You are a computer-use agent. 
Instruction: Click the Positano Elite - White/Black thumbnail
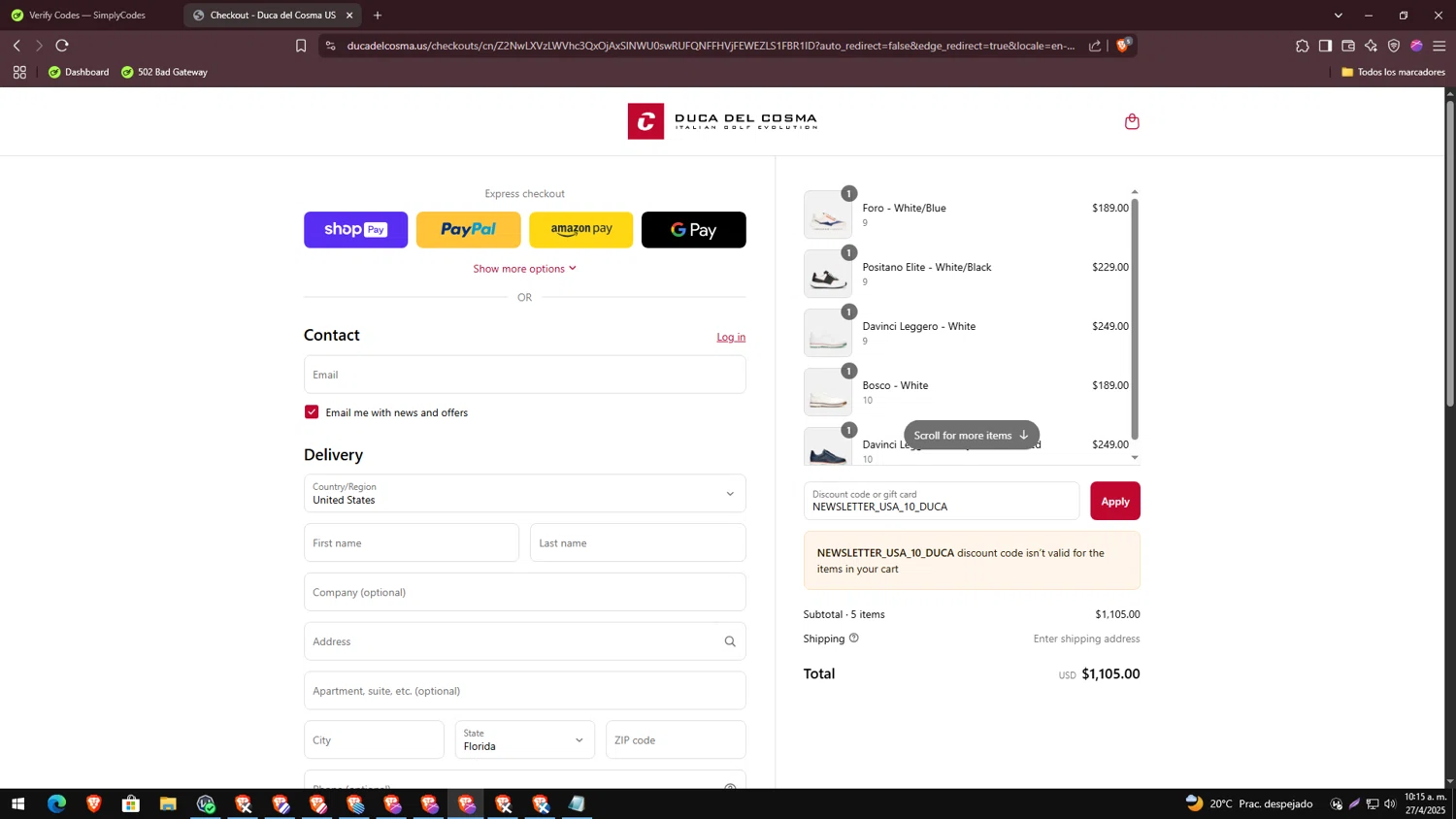[x=828, y=274]
